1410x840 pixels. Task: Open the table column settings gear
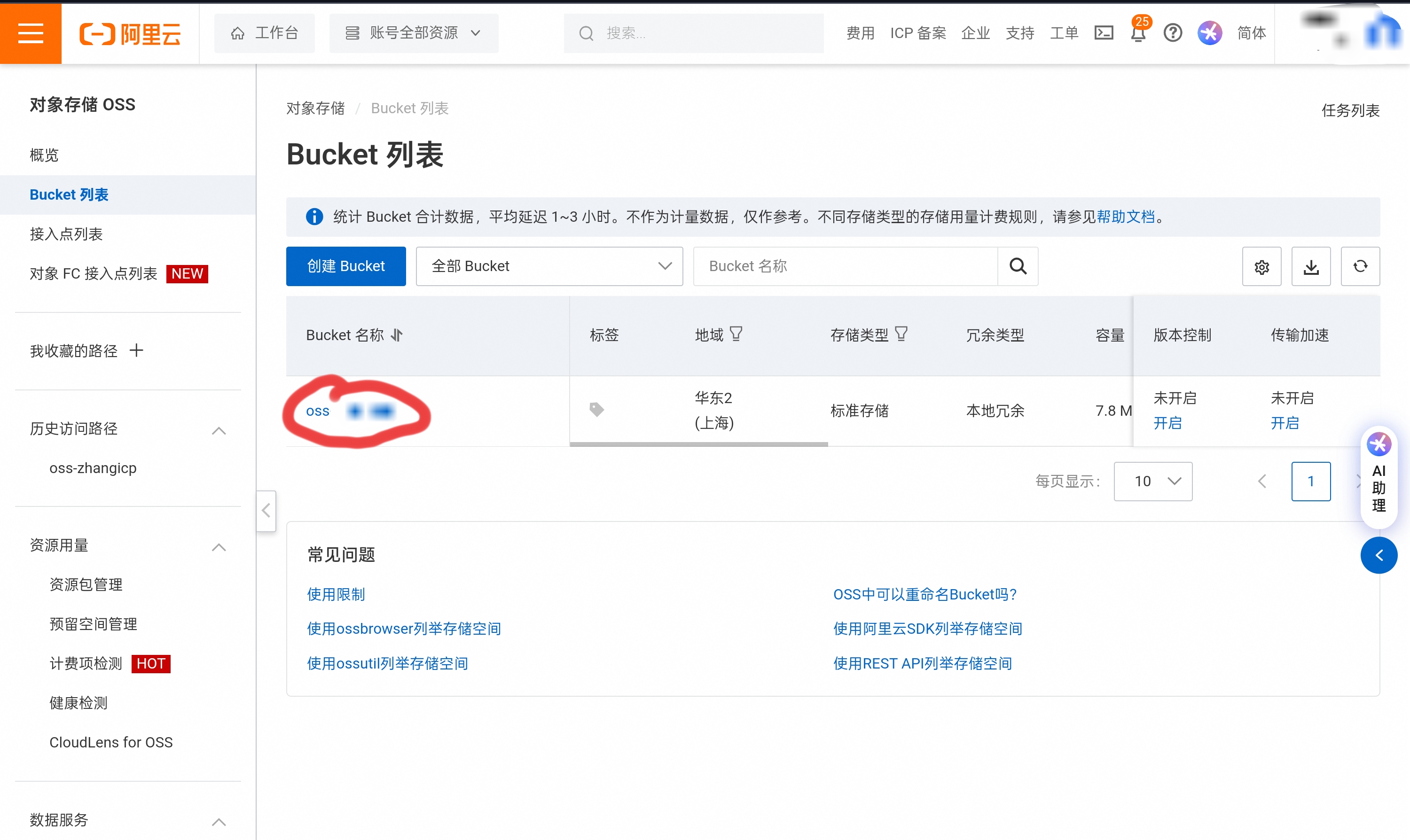(1261, 266)
